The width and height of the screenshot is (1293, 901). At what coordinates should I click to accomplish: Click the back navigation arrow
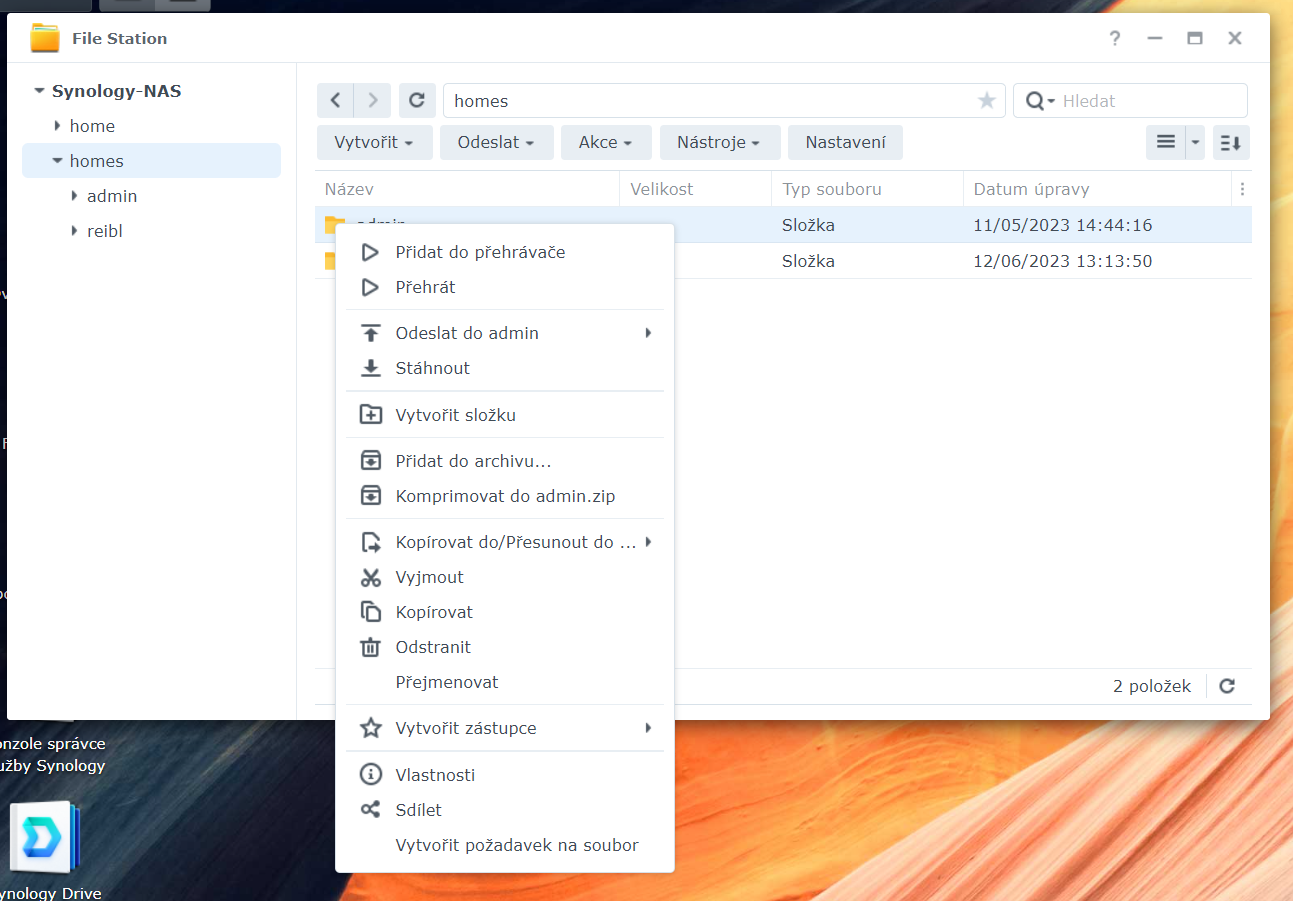[x=335, y=100]
